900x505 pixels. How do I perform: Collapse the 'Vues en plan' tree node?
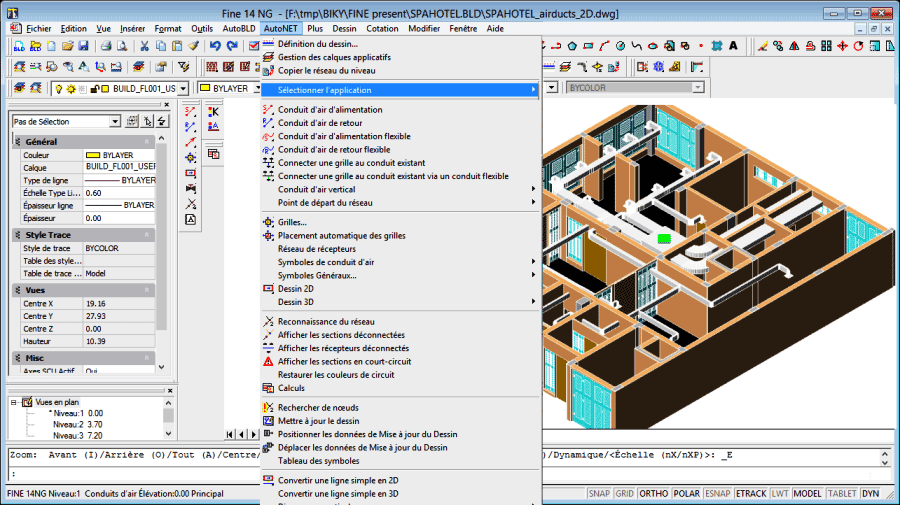pyautogui.click(x=14, y=402)
